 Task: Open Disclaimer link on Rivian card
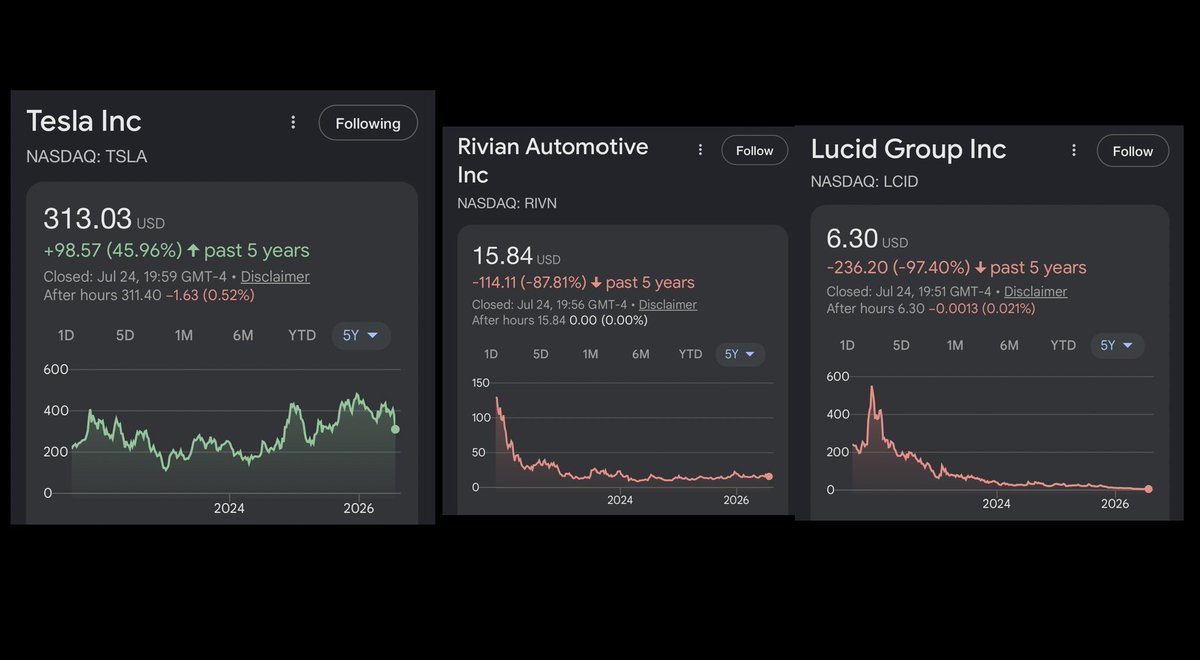point(668,304)
